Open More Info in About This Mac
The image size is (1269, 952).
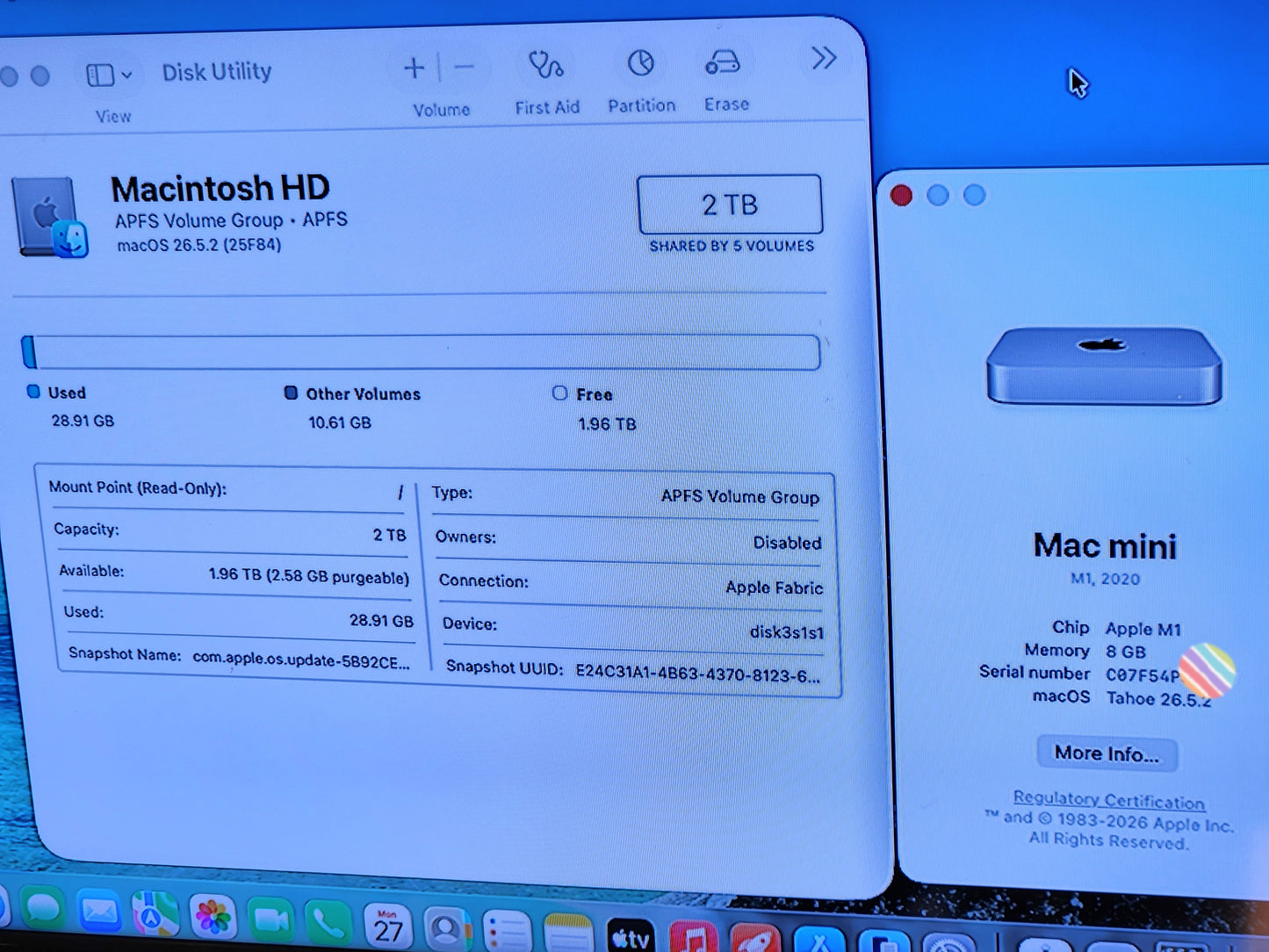click(1107, 754)
